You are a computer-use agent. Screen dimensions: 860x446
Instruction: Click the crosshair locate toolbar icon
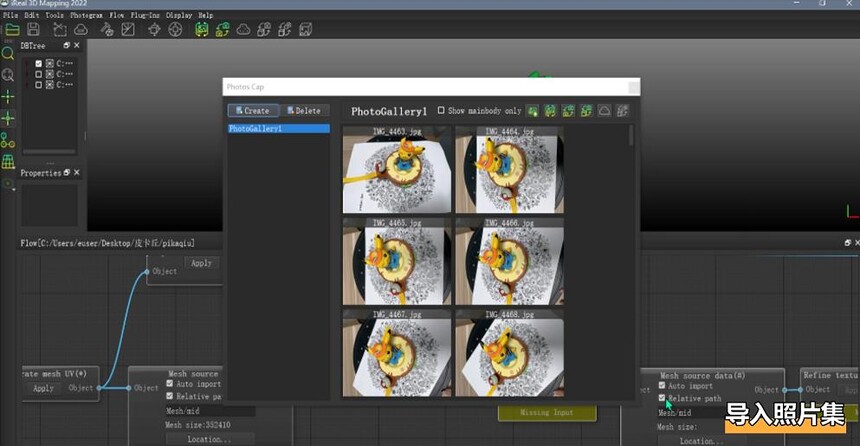154,29
